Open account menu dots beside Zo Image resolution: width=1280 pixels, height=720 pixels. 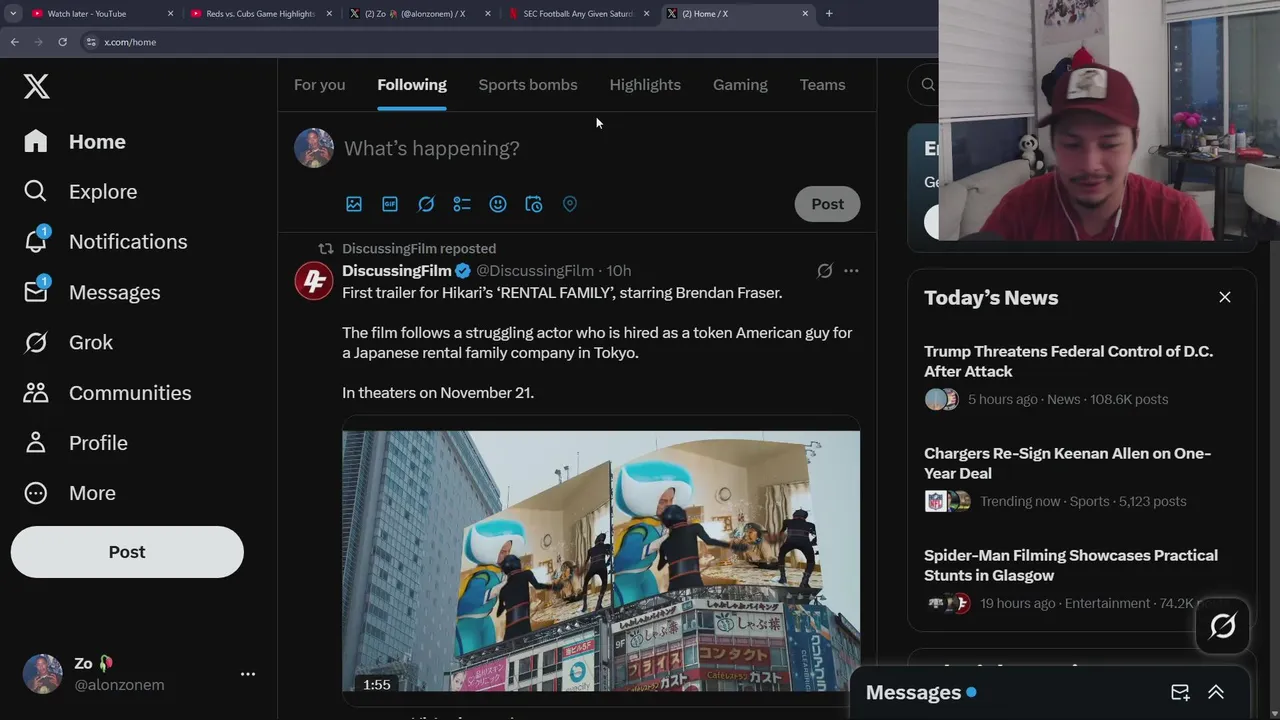point(248,674)
